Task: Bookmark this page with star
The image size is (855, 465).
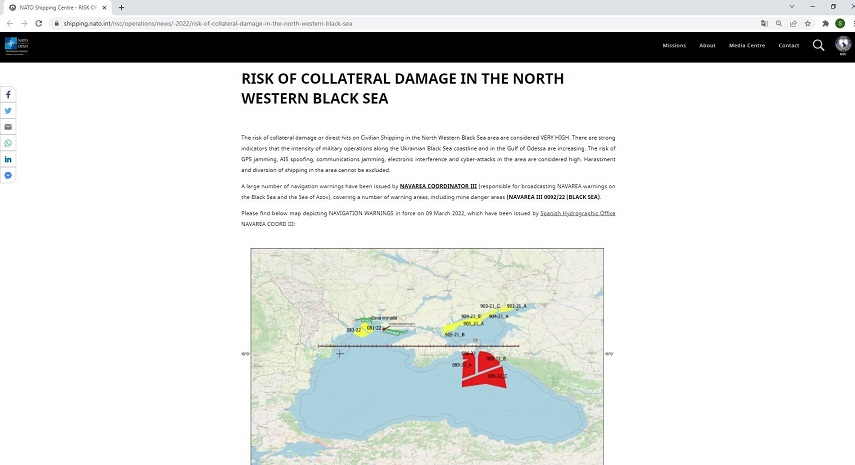Action: 808,23
